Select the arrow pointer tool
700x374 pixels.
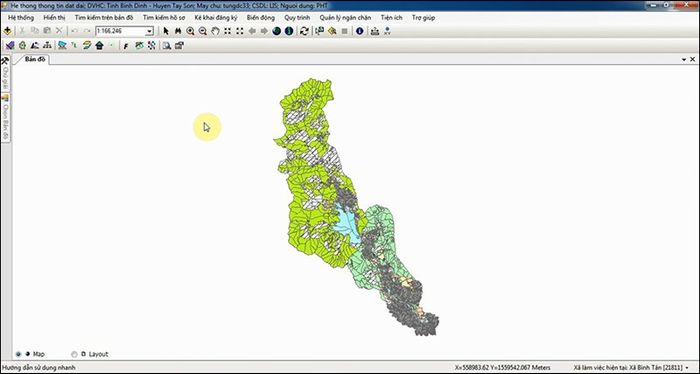point(166,31)
